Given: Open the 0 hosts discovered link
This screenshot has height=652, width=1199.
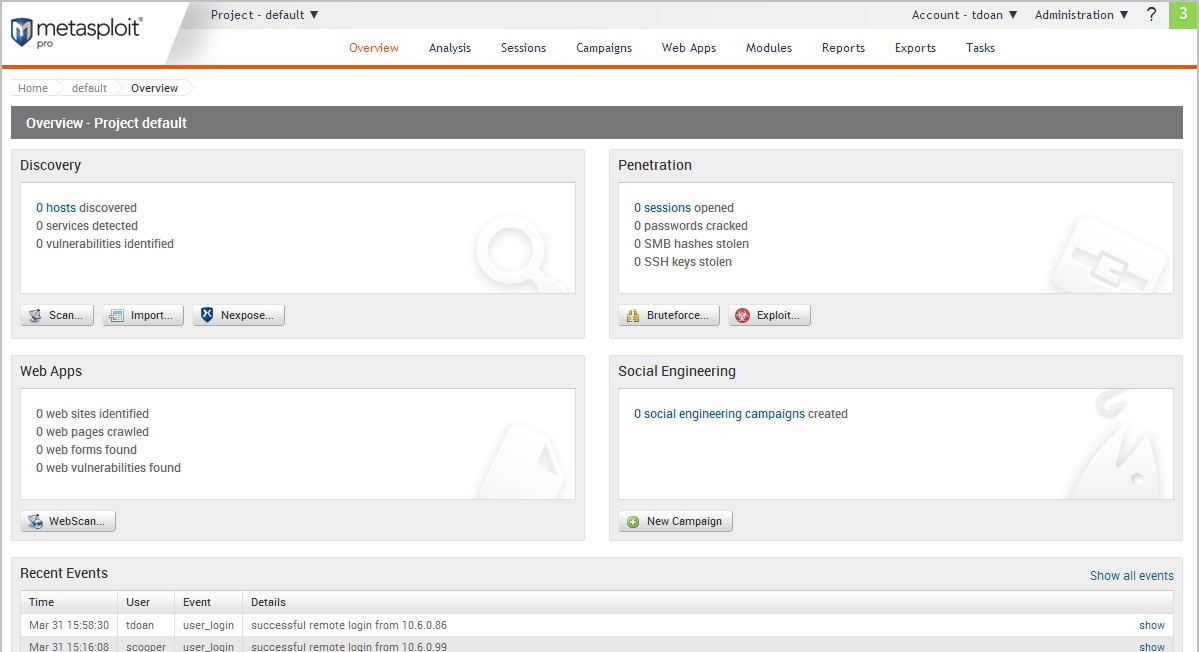Looking at the screenshot, I should (x=56, y=208).
